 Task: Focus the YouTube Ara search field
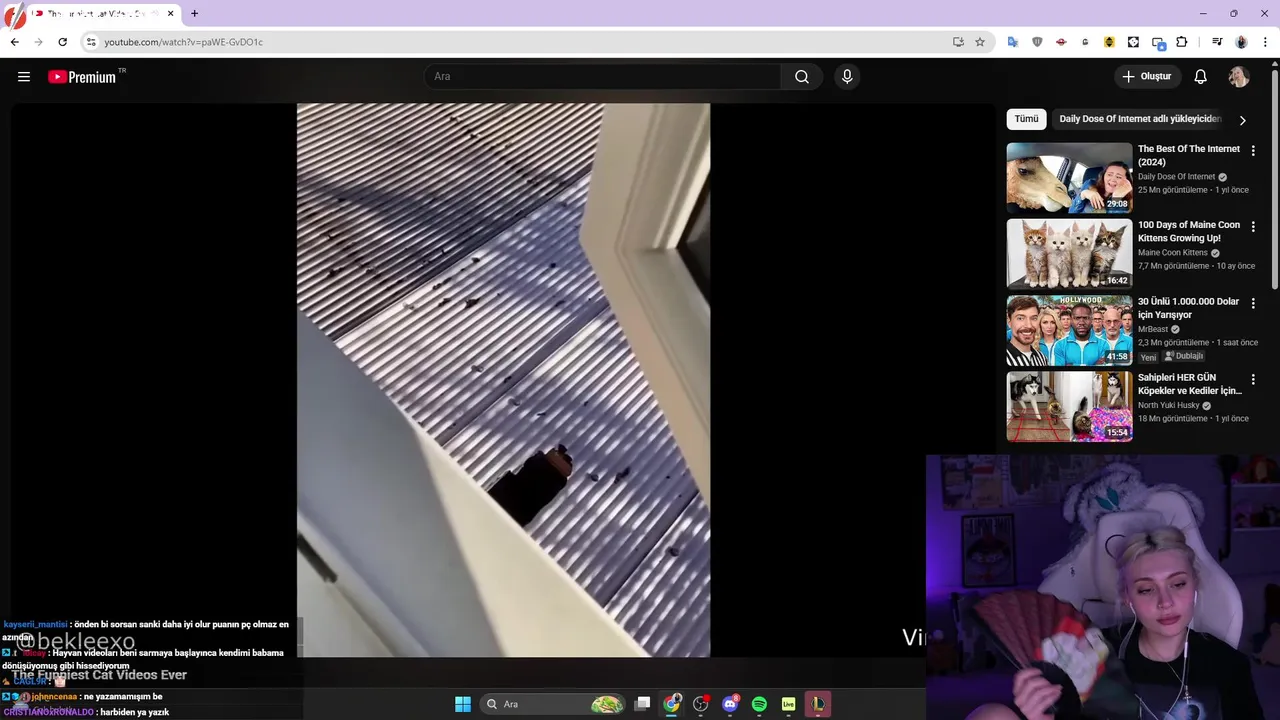[603, 77]
